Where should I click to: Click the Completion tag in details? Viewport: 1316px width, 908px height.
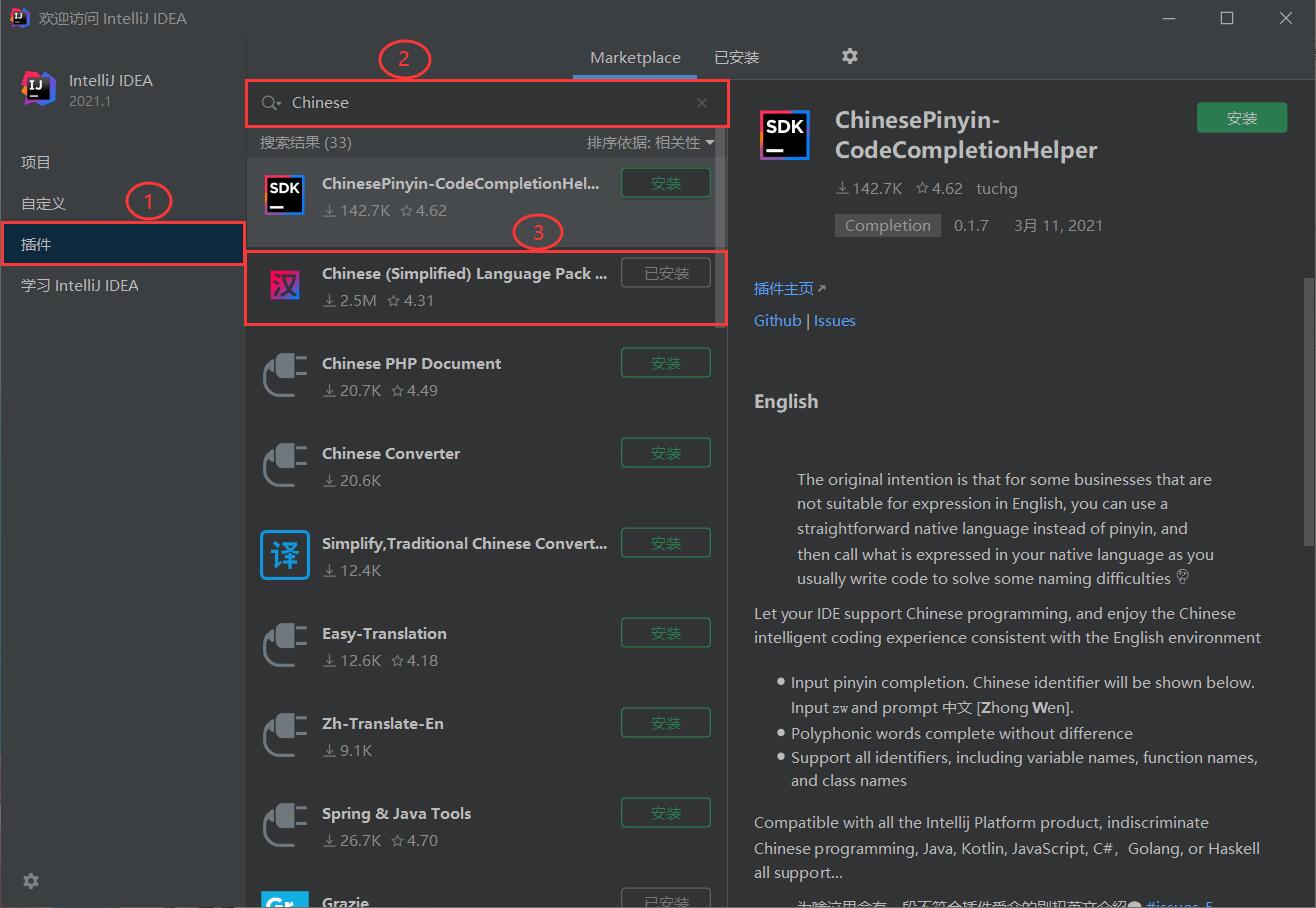click(x=888, y=225)
